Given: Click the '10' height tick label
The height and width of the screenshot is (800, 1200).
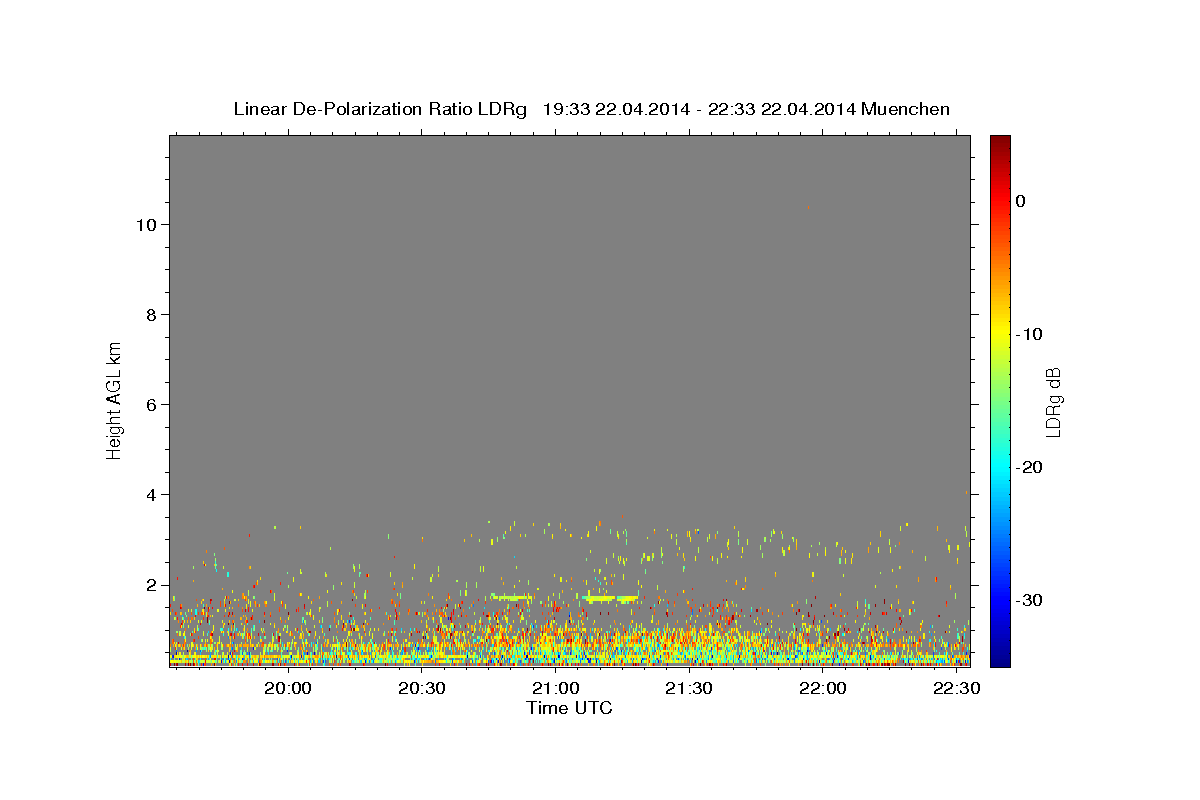Looking at the screenshot, I should [x=145, y=225].
